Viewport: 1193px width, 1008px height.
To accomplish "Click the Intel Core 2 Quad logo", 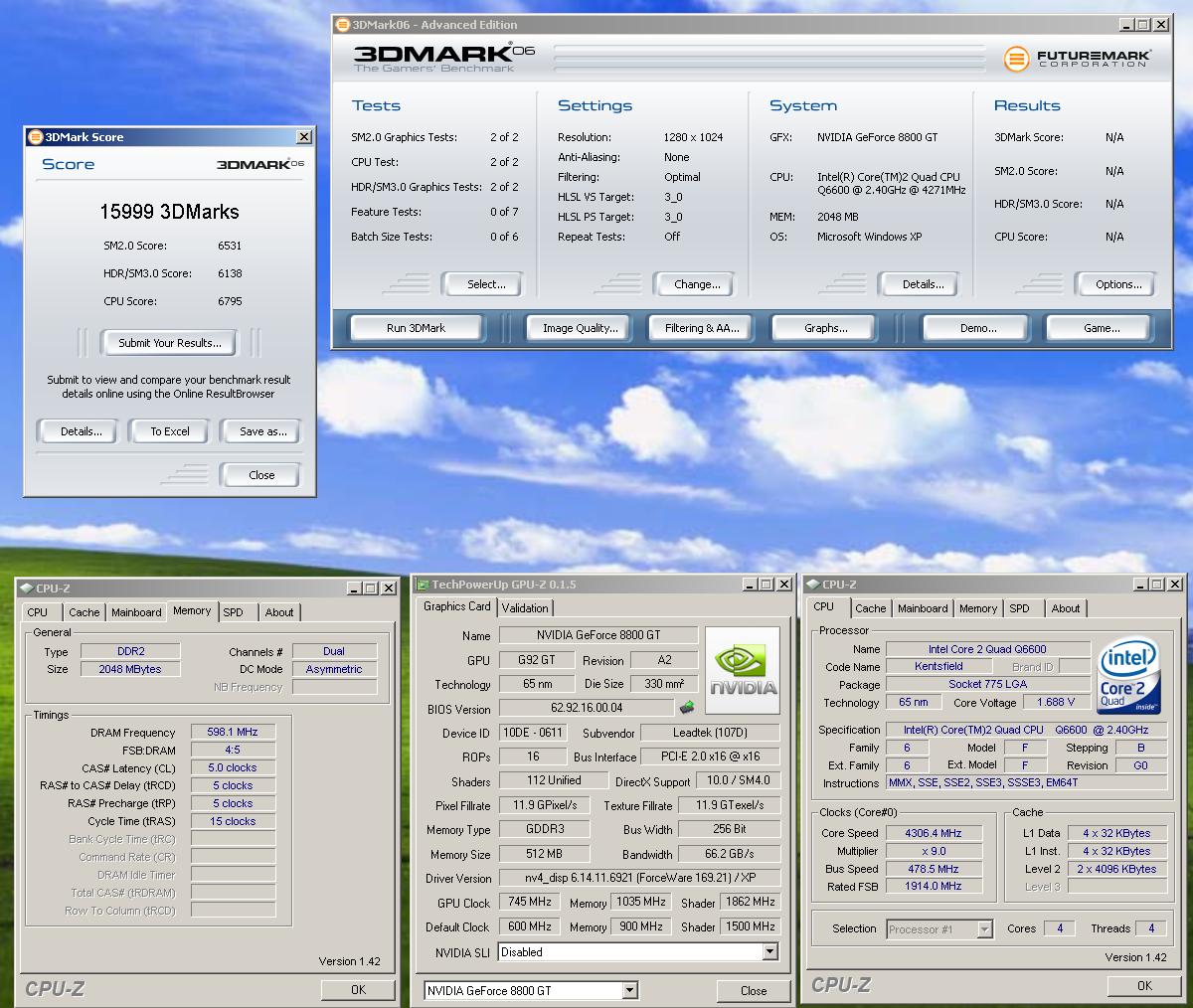I will (1128, 677).
